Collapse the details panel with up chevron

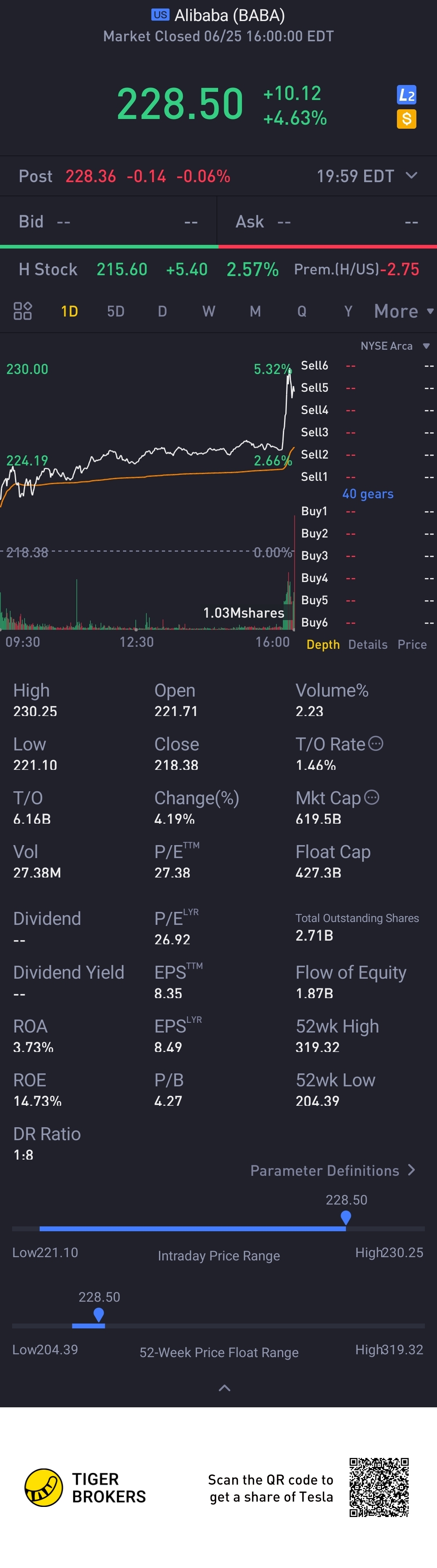[x=224, y=1388]
